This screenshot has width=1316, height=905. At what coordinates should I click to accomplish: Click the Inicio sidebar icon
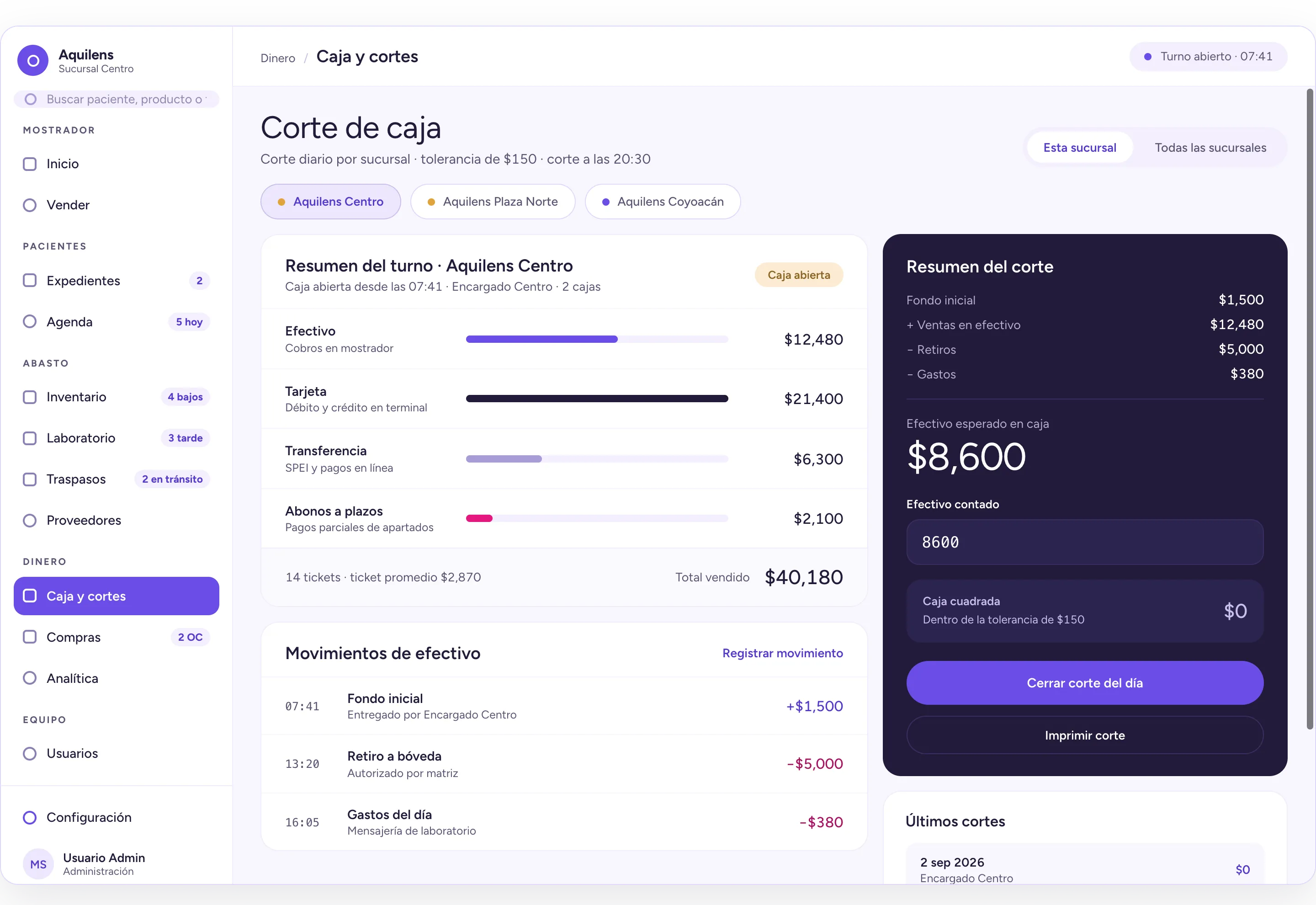click(x=29, y=164)
